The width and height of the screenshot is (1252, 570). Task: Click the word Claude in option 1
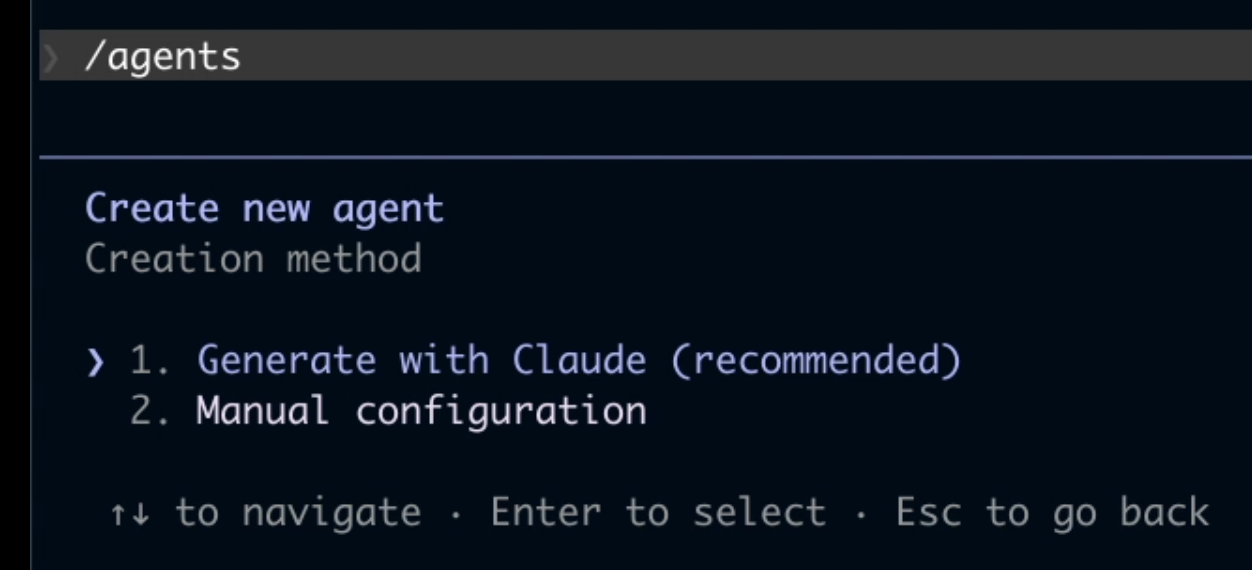(579, 360)
